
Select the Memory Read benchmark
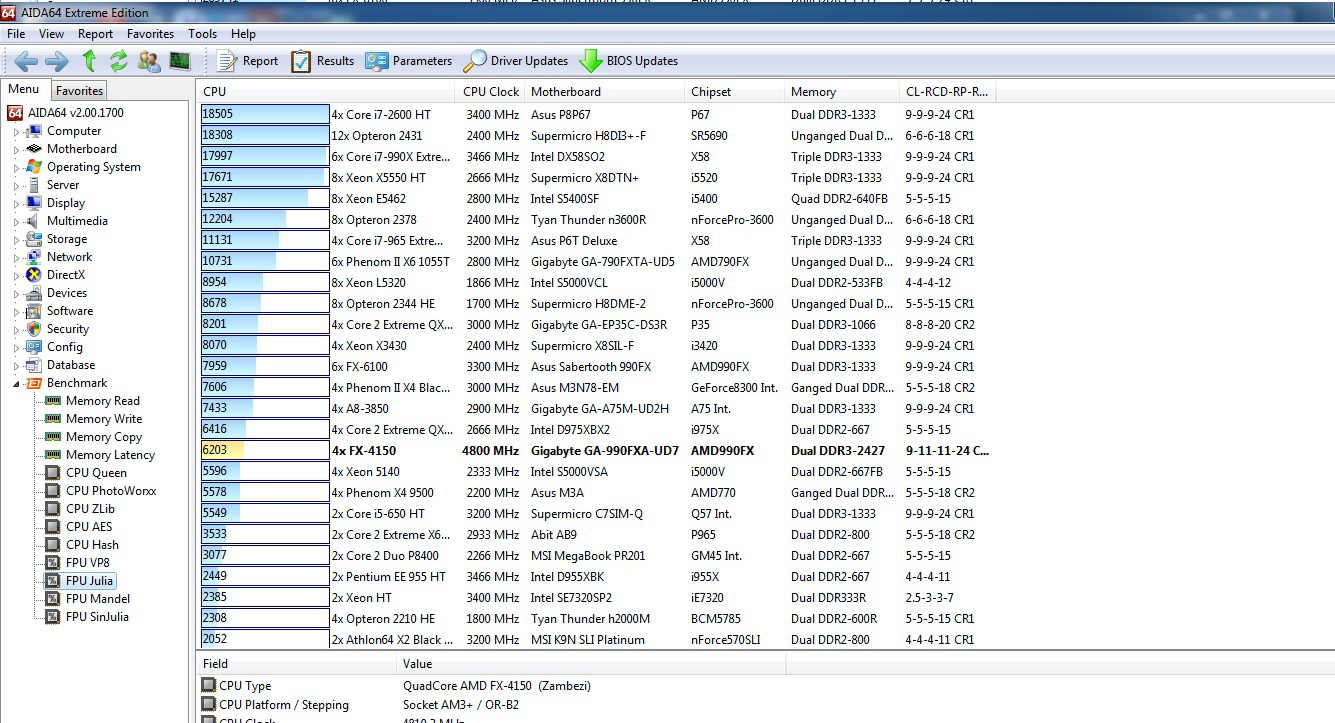click(103, 401)
